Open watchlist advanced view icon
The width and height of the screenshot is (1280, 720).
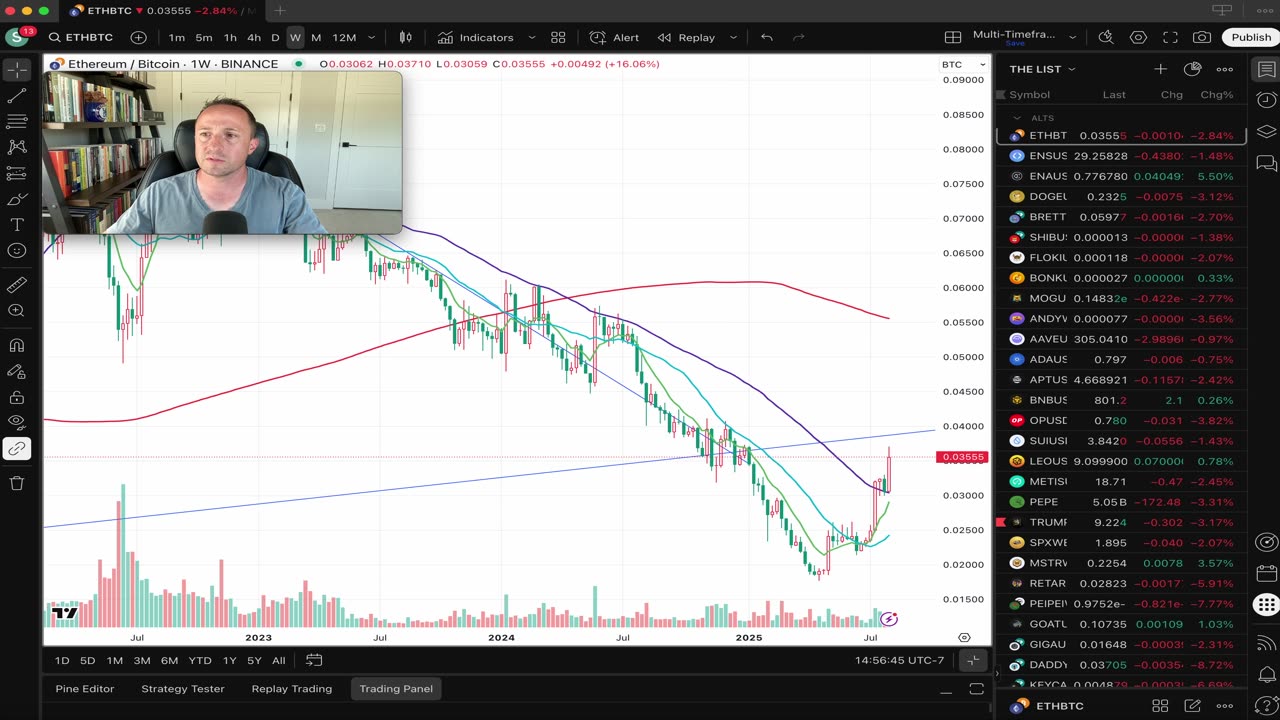point(1192,69)
